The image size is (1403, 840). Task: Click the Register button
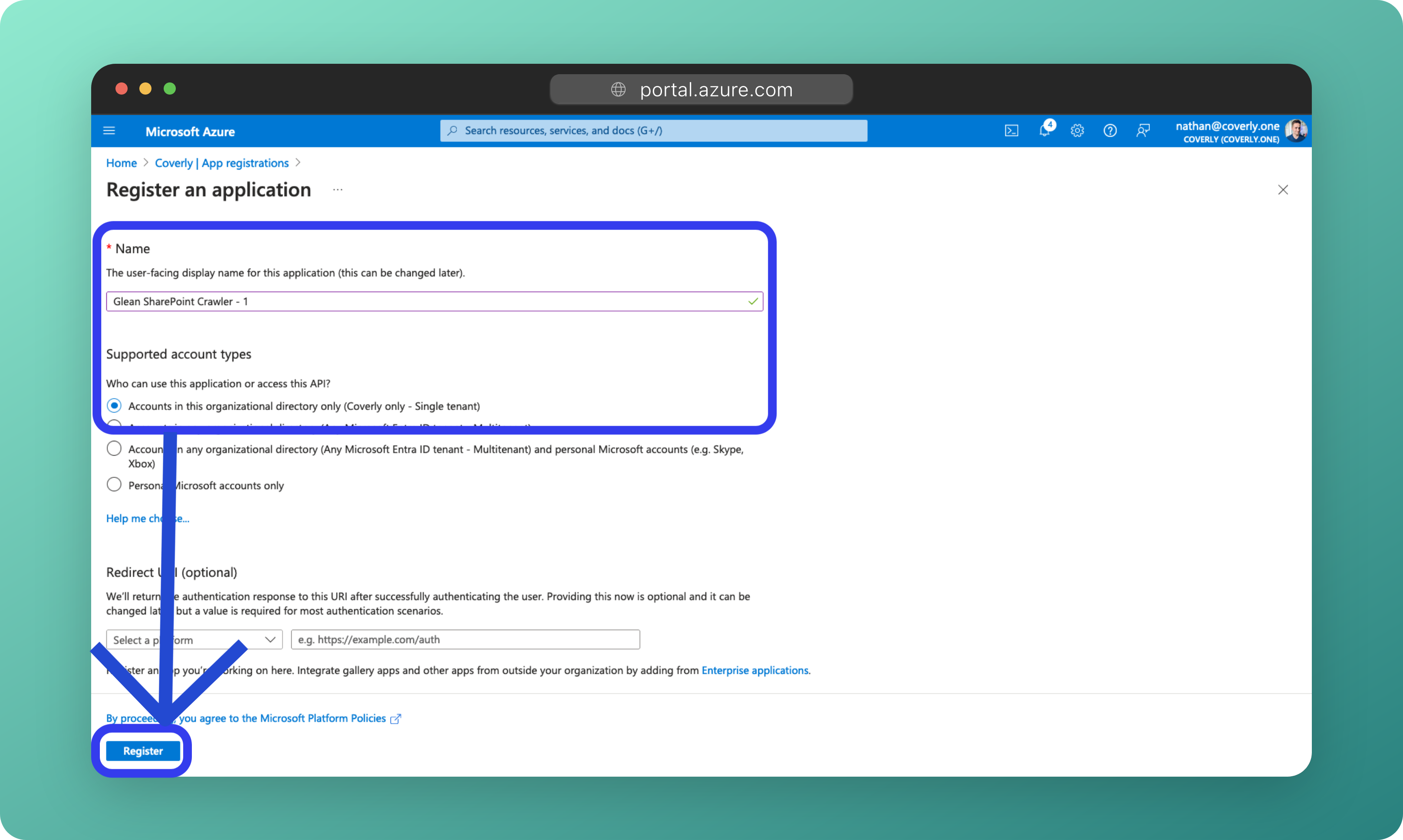click(143, 751)
